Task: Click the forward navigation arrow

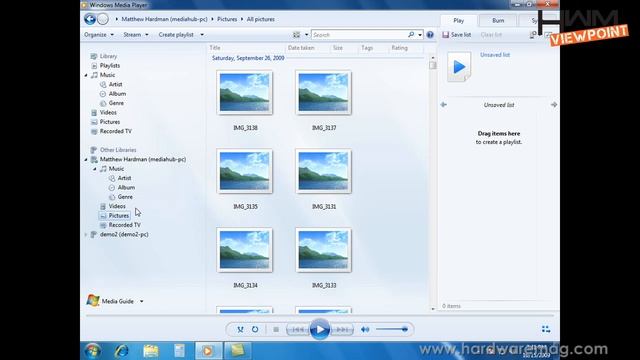Action: [x=103, y=19]
